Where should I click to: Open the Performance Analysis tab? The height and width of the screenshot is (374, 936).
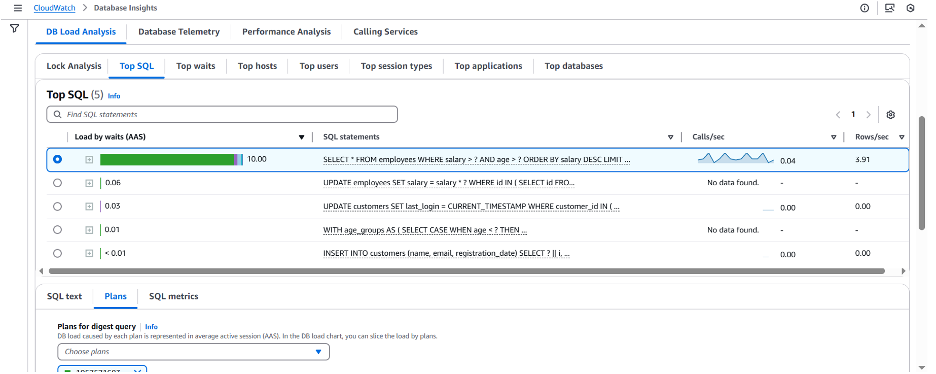pyautogui.click(x=286, y=32)
